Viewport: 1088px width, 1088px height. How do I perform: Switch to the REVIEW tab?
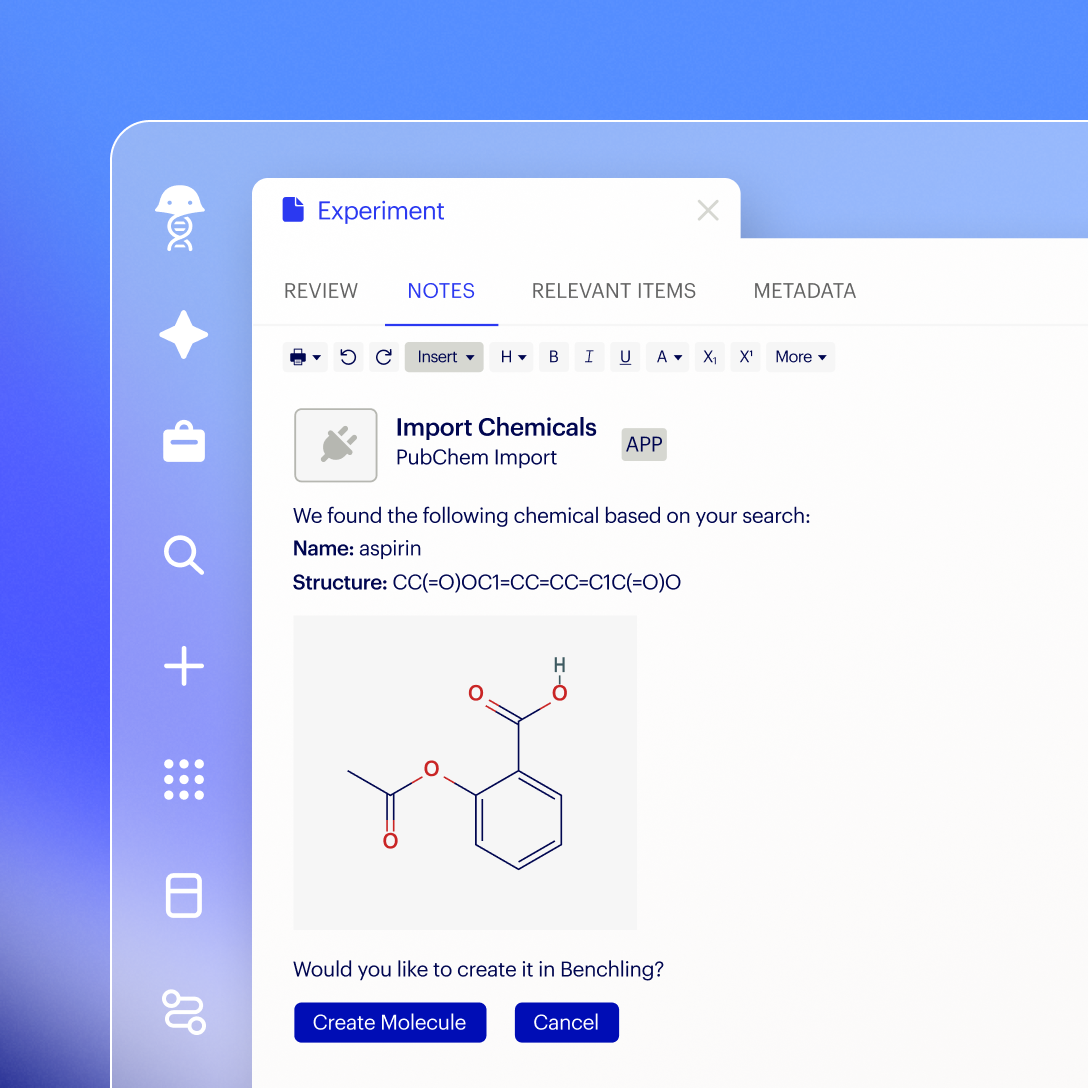pyautogui.click(x=321, y=291)
